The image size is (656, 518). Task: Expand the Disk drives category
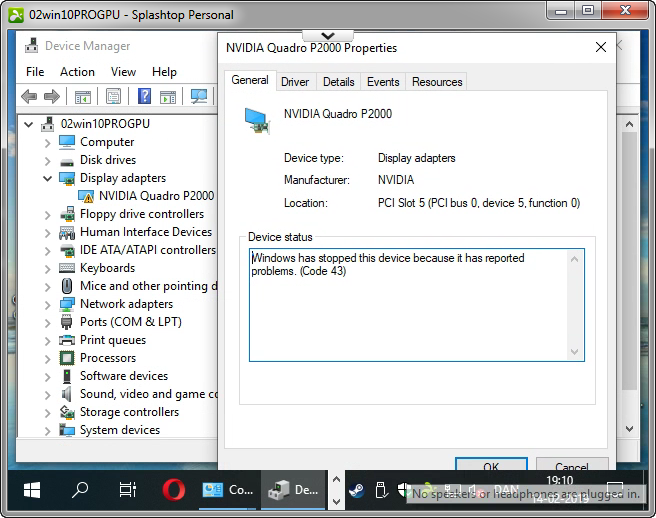pos(47,161)
